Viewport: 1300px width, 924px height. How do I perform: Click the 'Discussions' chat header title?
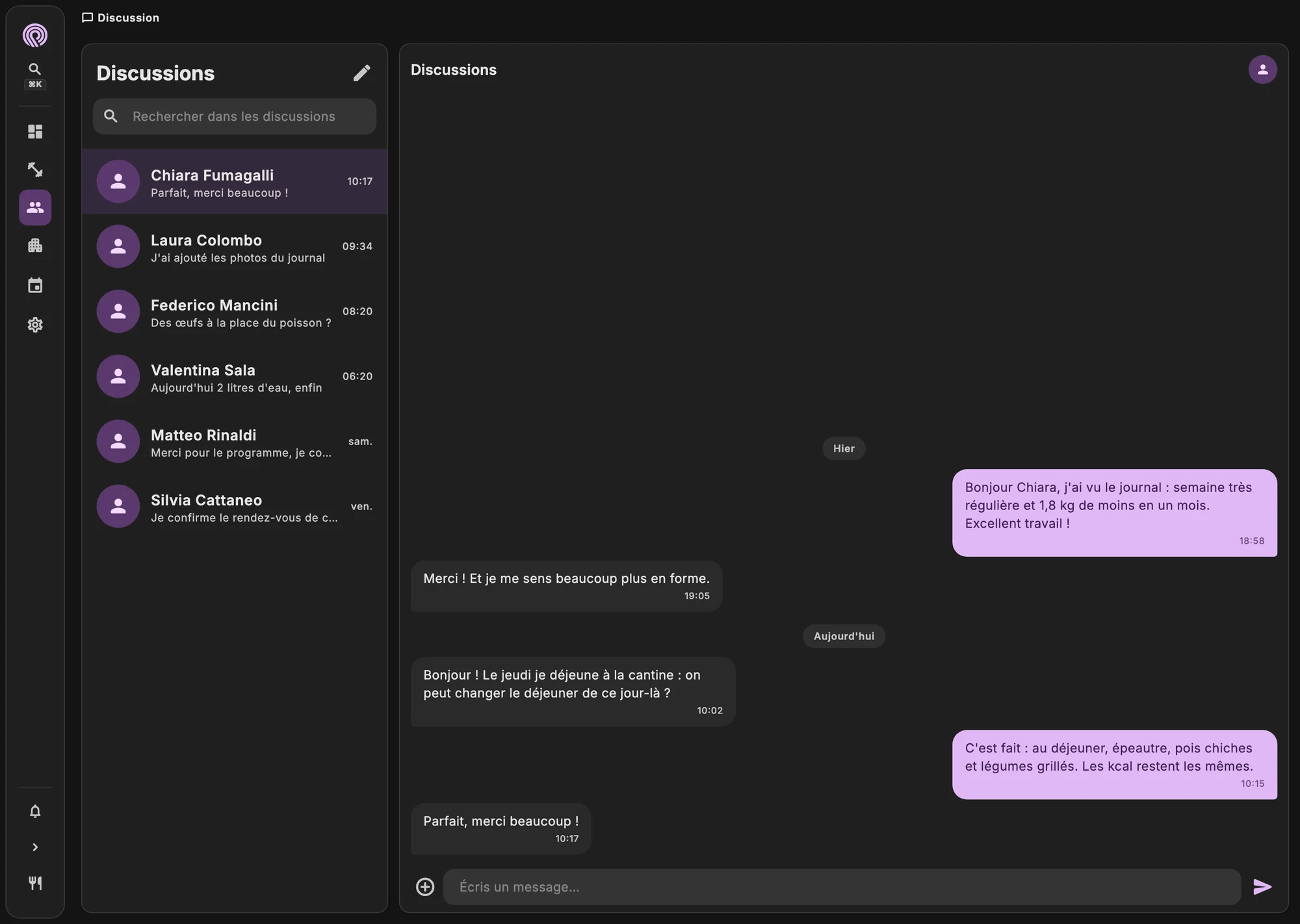tap(454, 70)
